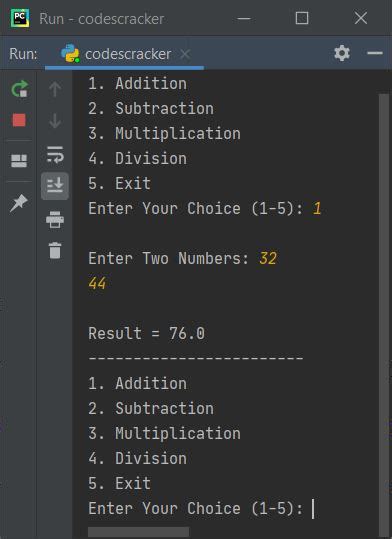
Task: Click the Up the Stack Trace arrow
Action: [55, 89]
